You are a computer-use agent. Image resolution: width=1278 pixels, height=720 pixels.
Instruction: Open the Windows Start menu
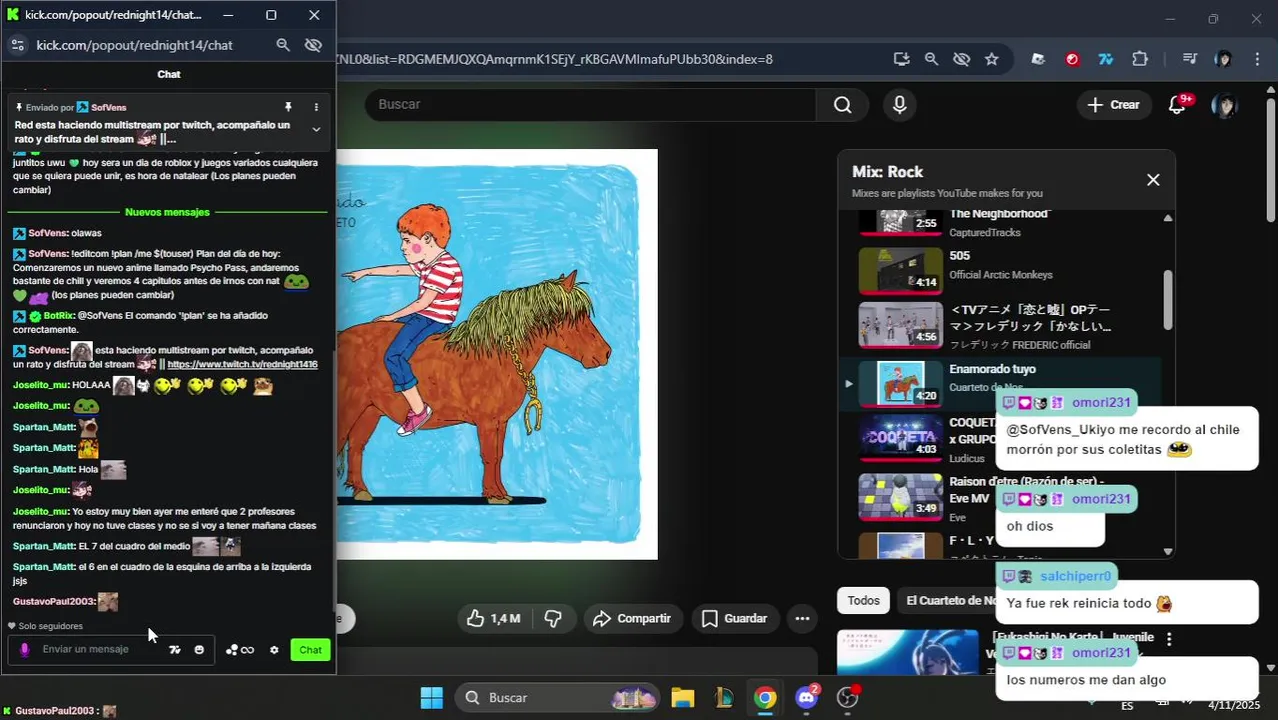[431, 698]
